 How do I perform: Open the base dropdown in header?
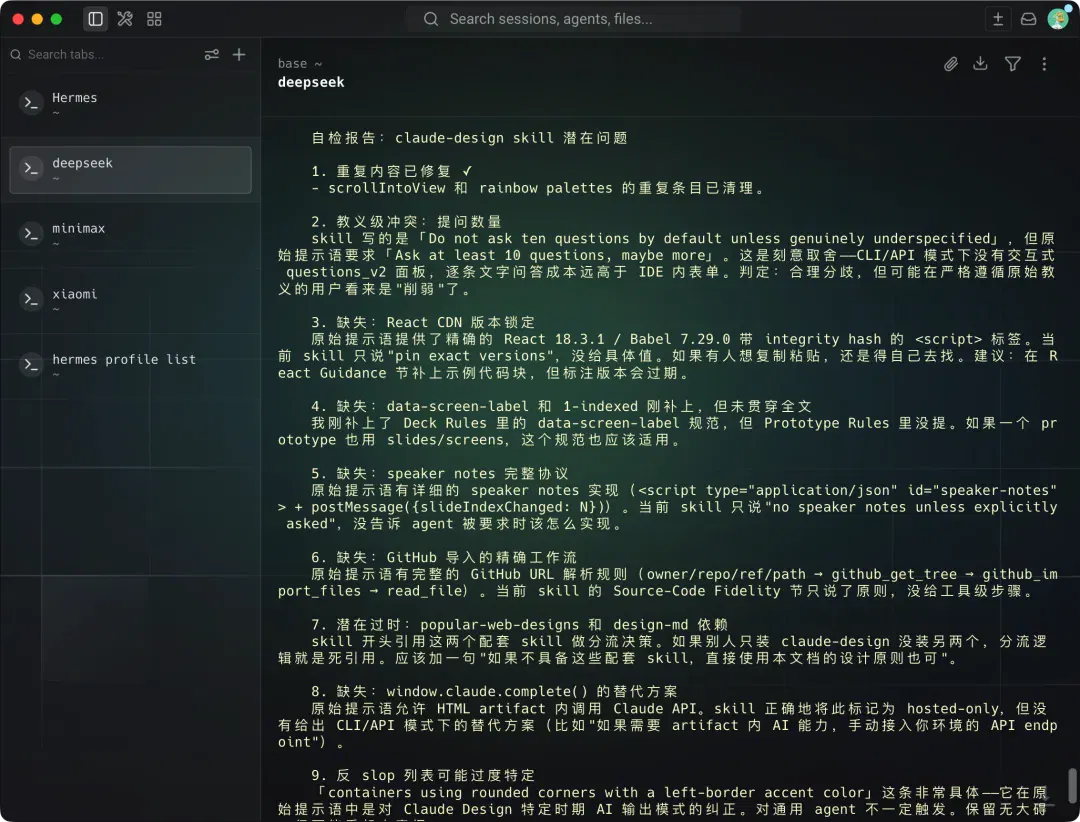300,63
